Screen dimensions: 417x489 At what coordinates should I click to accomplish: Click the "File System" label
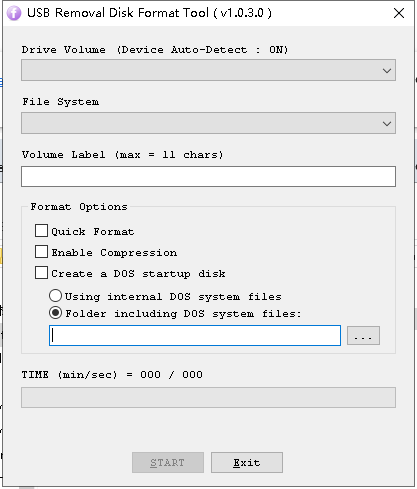tap(61, 102)
